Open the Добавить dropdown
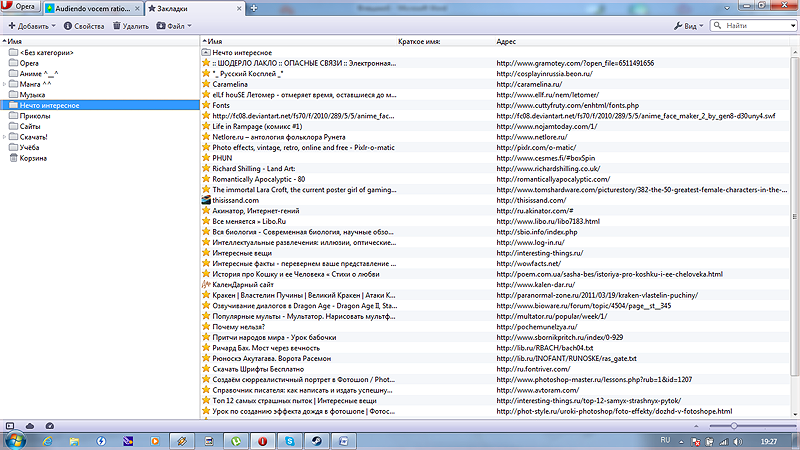 (x=32, y=26)
